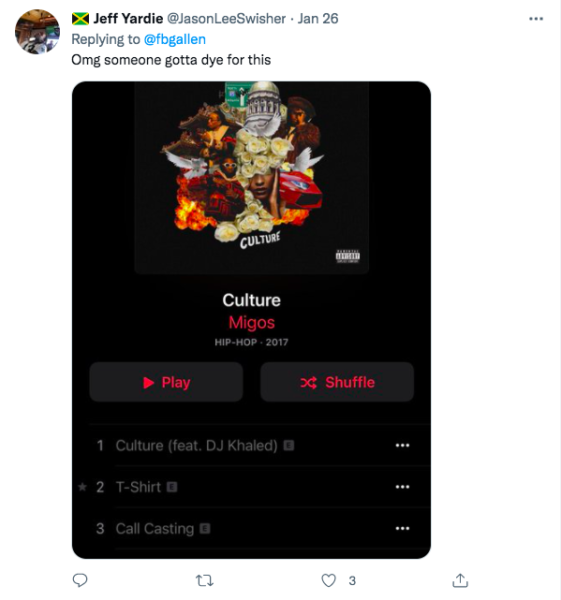Open options for Culture (feat. DJ Khaled) track

click(x=402, y=445)
